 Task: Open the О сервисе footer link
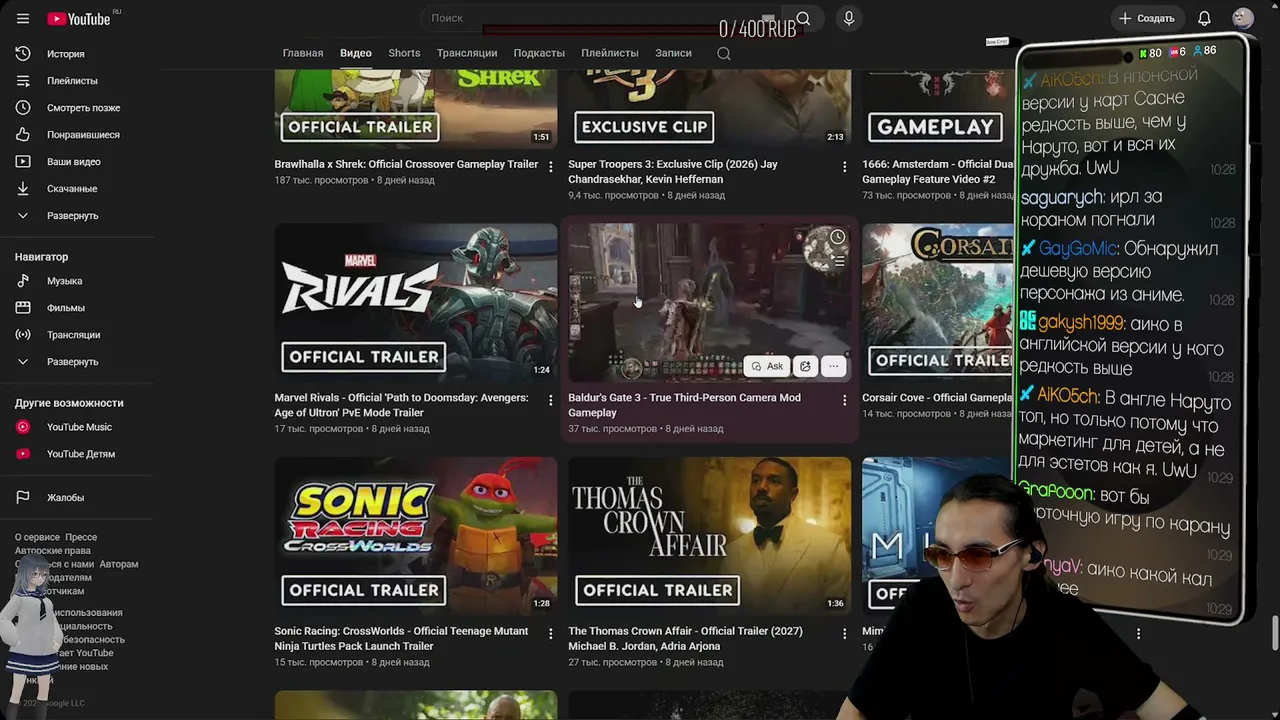tap(37, 537)
